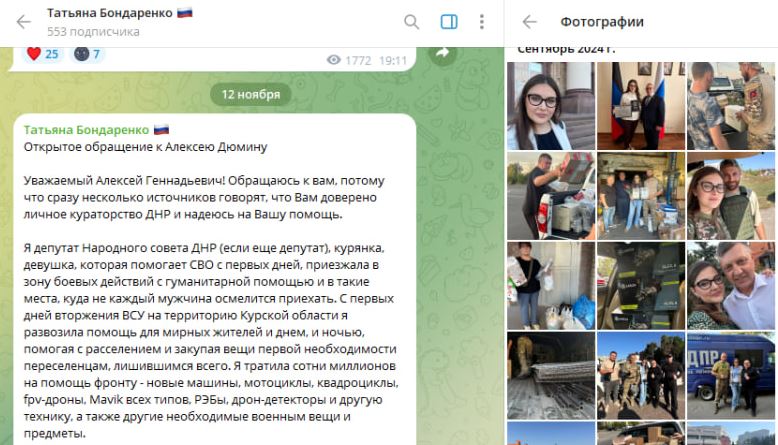Open Татьяна Бондаренко sender name in message
Image resolution: width=778 pixels, height=445 pixels.
click(86, 130)
